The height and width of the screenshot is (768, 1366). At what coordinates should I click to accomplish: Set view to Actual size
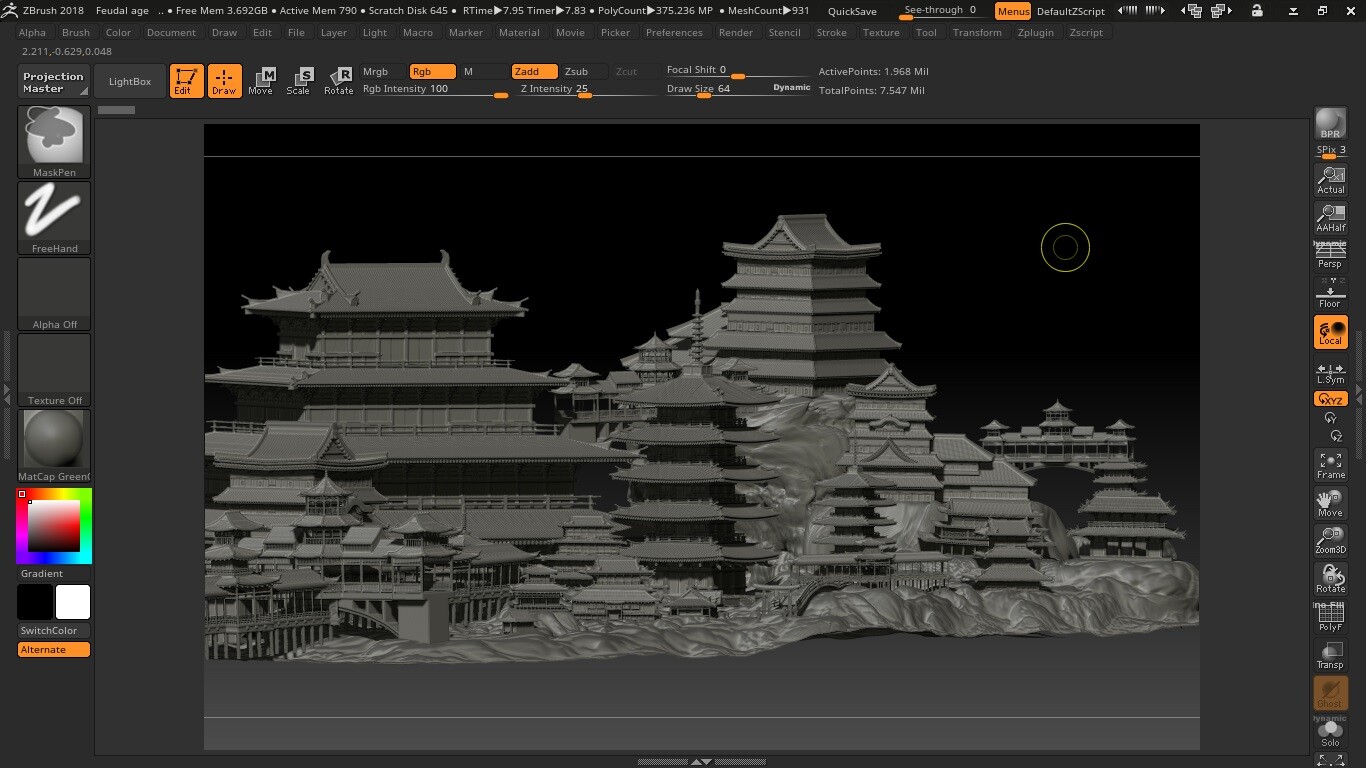[1330, 180]
